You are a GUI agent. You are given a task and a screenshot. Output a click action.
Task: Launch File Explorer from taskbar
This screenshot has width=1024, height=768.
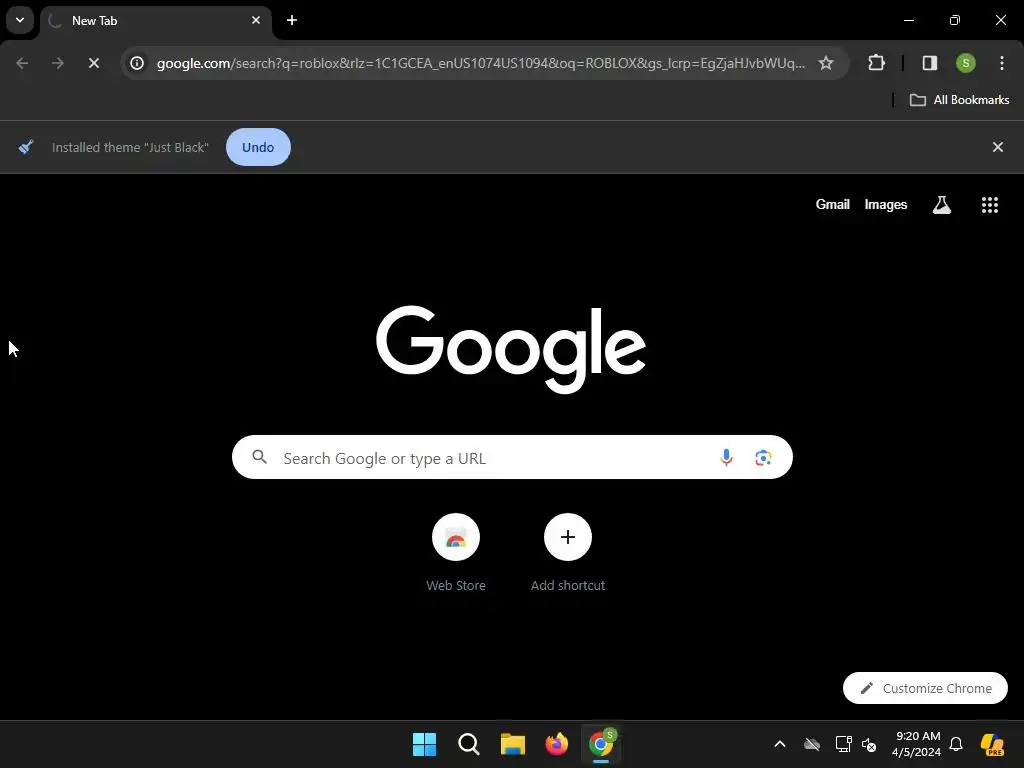pos(513,744)
